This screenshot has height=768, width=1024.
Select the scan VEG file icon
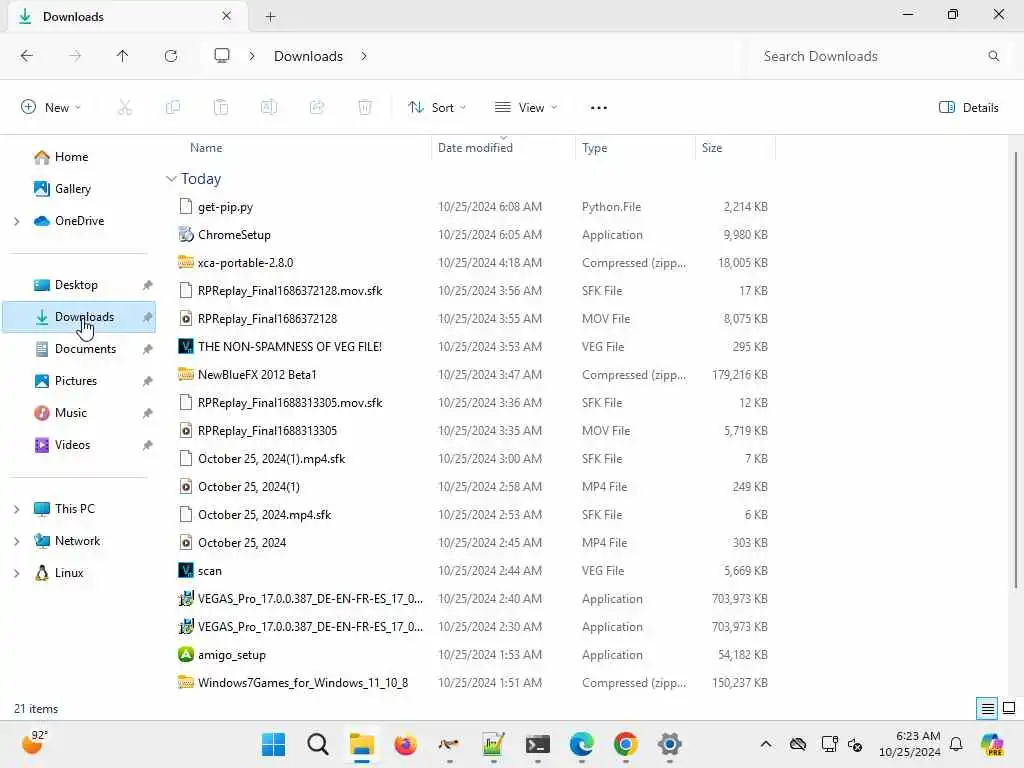coord(185,570)
